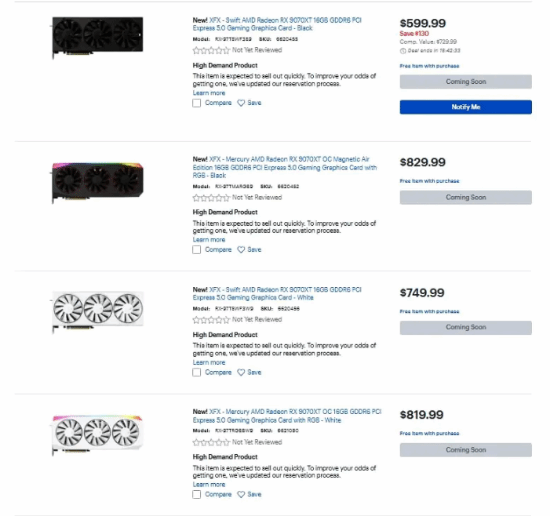
Task: Click the blue Notify Me button
Action: [x=465, y=107]
